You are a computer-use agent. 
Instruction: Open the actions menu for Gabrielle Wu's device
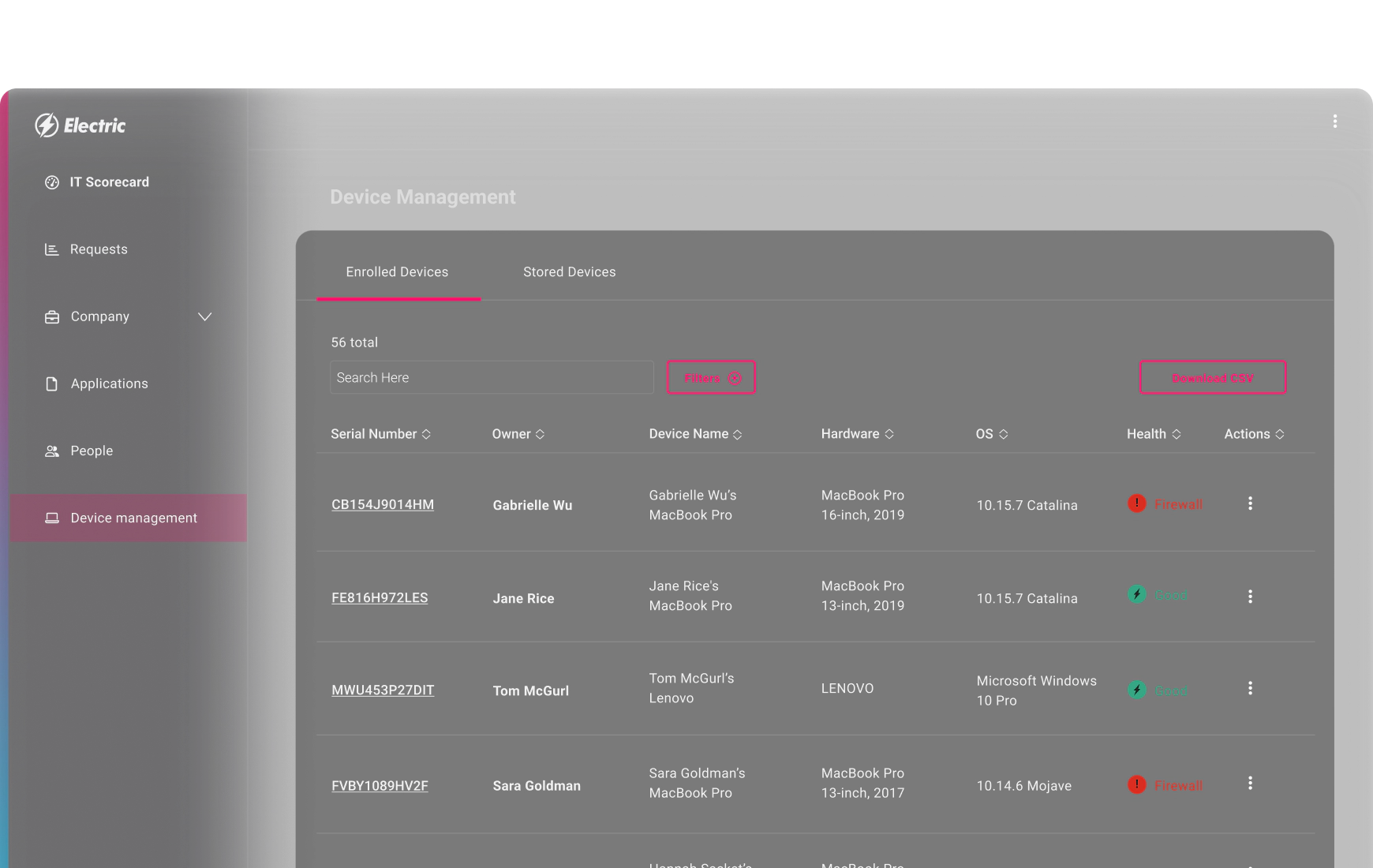point(1251,503)
